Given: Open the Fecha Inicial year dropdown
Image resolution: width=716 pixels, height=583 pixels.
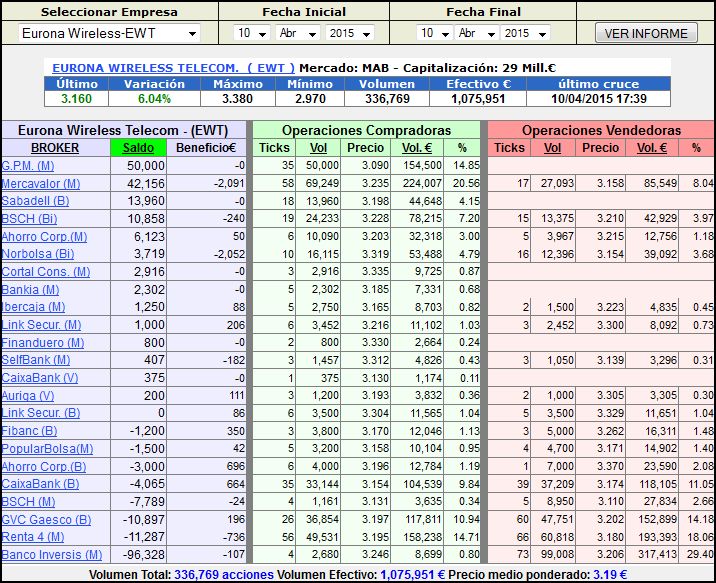Looking at the screenshot, I should 349,33.
